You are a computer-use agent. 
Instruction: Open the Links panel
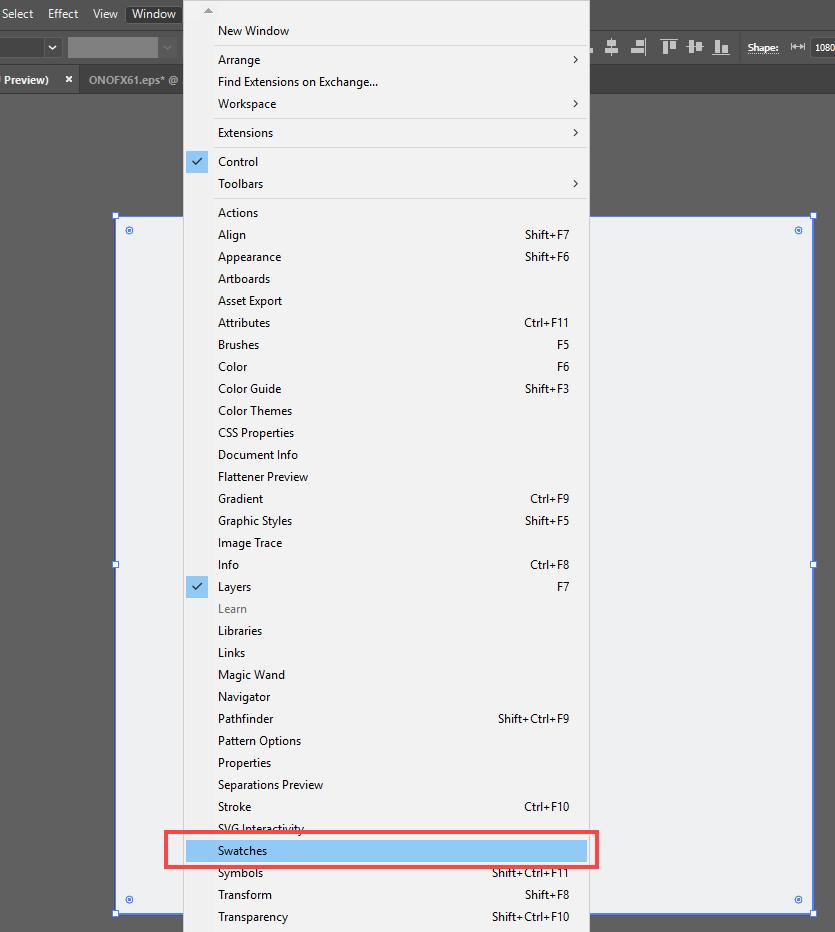tap(386, 653)
